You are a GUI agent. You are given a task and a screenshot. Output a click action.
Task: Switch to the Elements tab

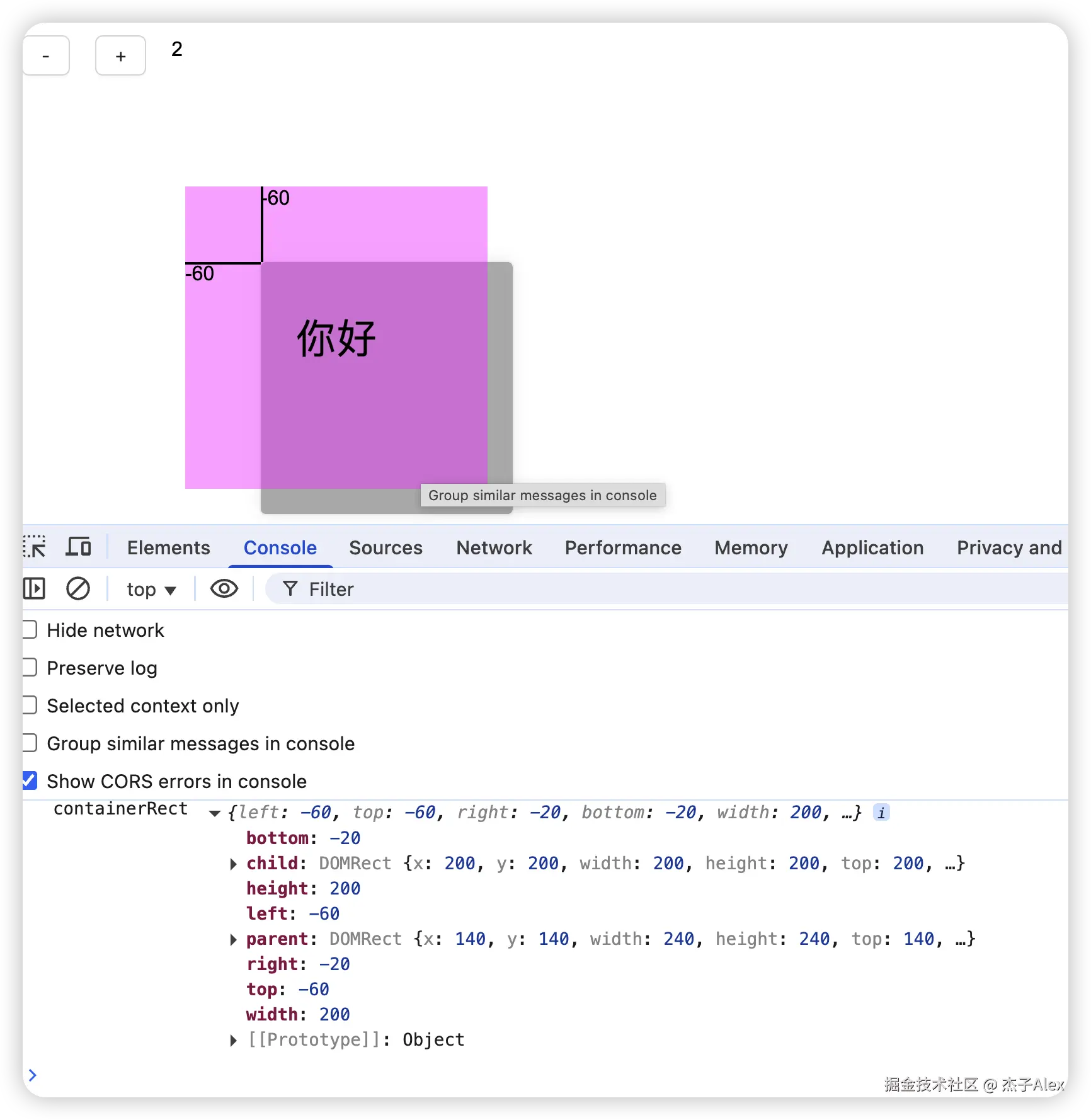(168, 547)
